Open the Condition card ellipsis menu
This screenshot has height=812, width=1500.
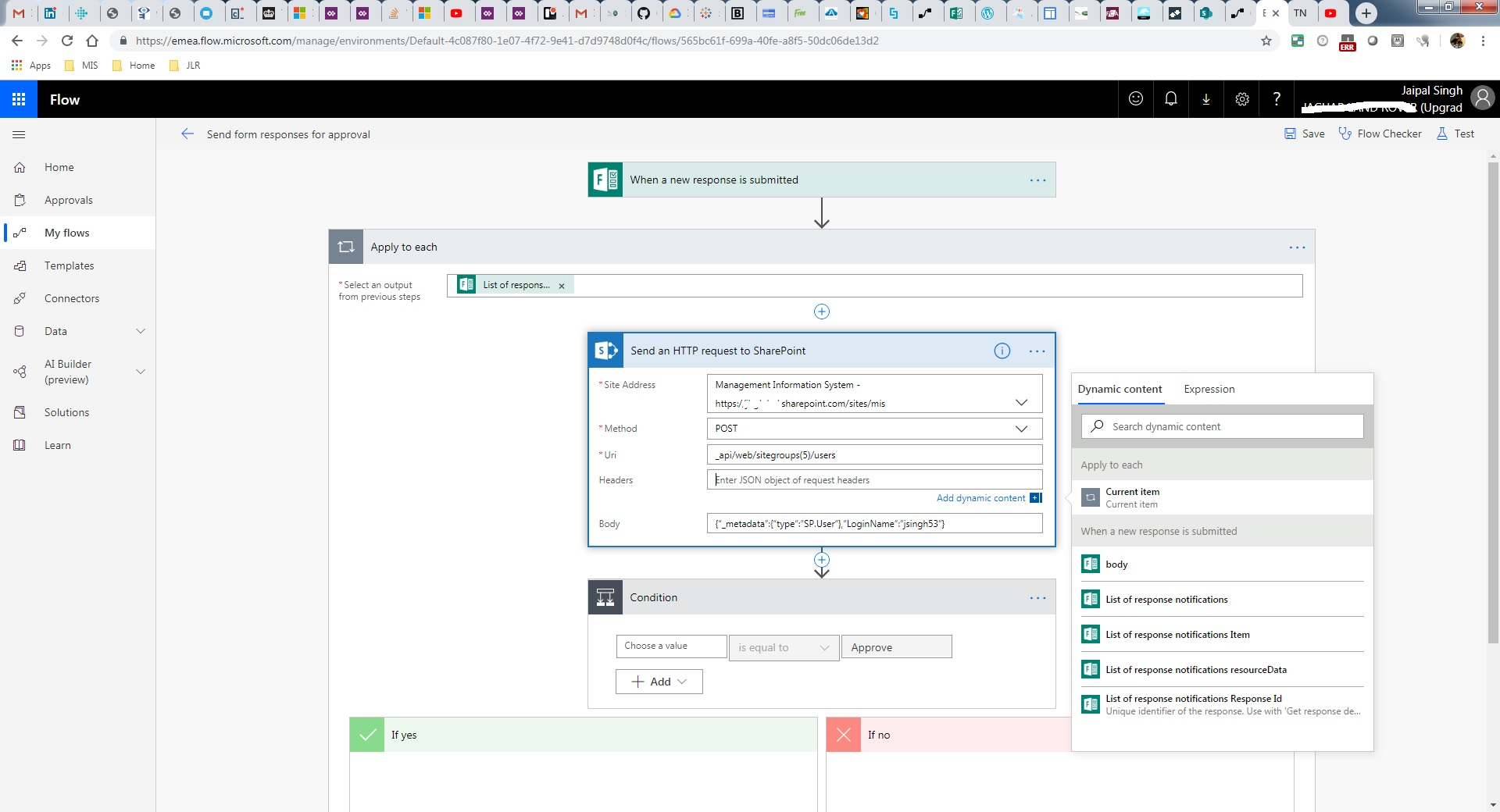1037,598
